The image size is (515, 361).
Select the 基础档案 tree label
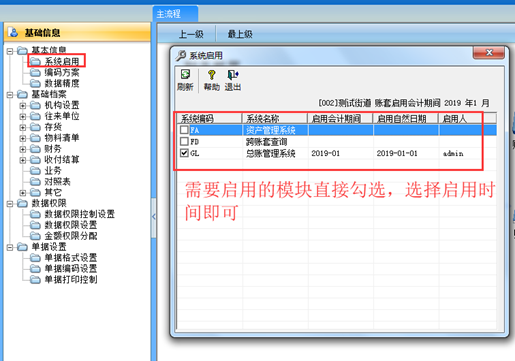(x=49, y=94)
